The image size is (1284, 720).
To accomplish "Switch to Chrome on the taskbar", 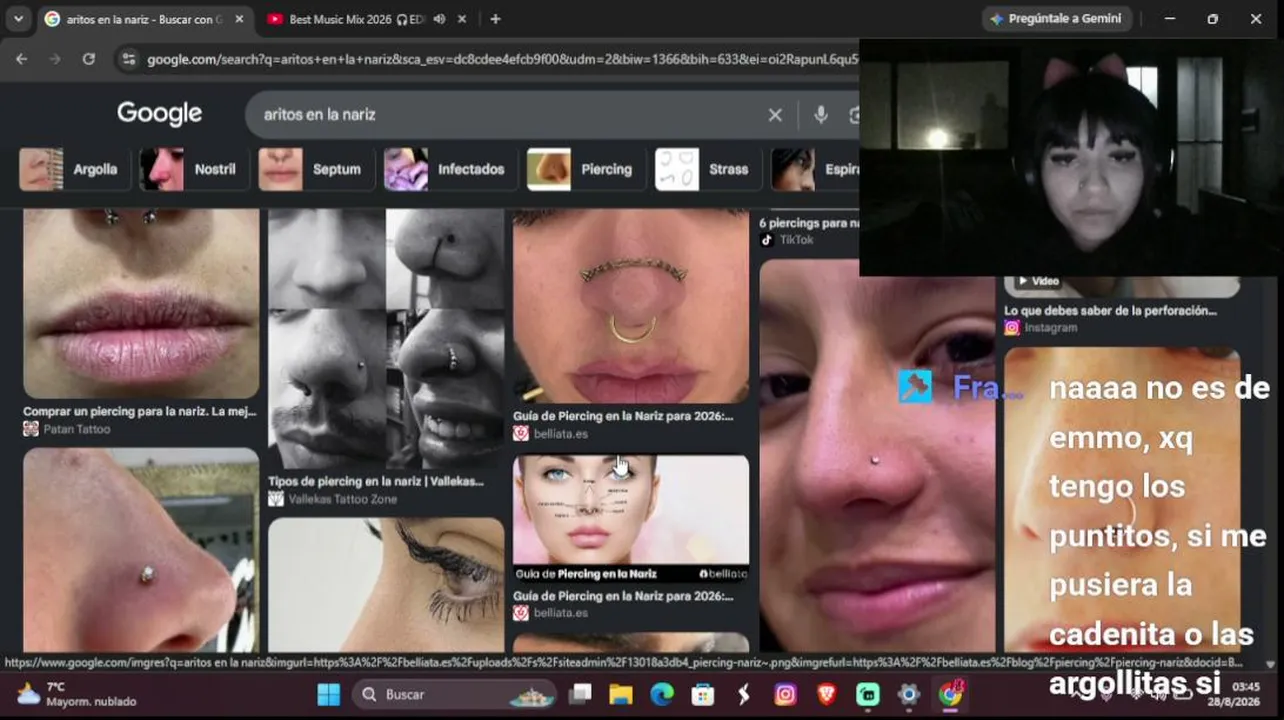I will [x=949, y=694].
